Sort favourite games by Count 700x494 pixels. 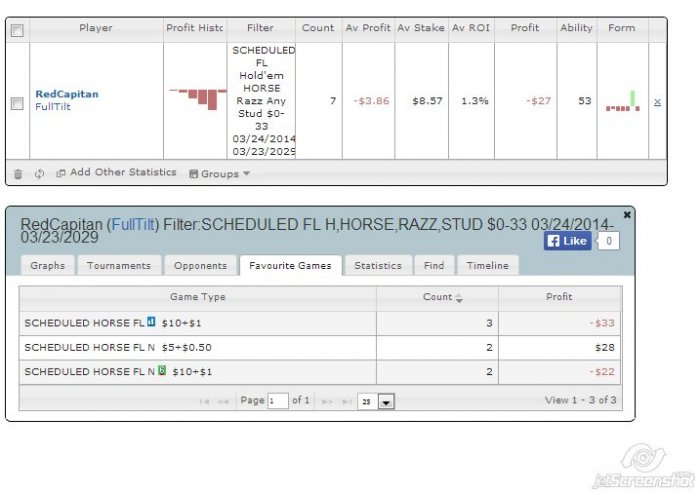pos(438,297)
